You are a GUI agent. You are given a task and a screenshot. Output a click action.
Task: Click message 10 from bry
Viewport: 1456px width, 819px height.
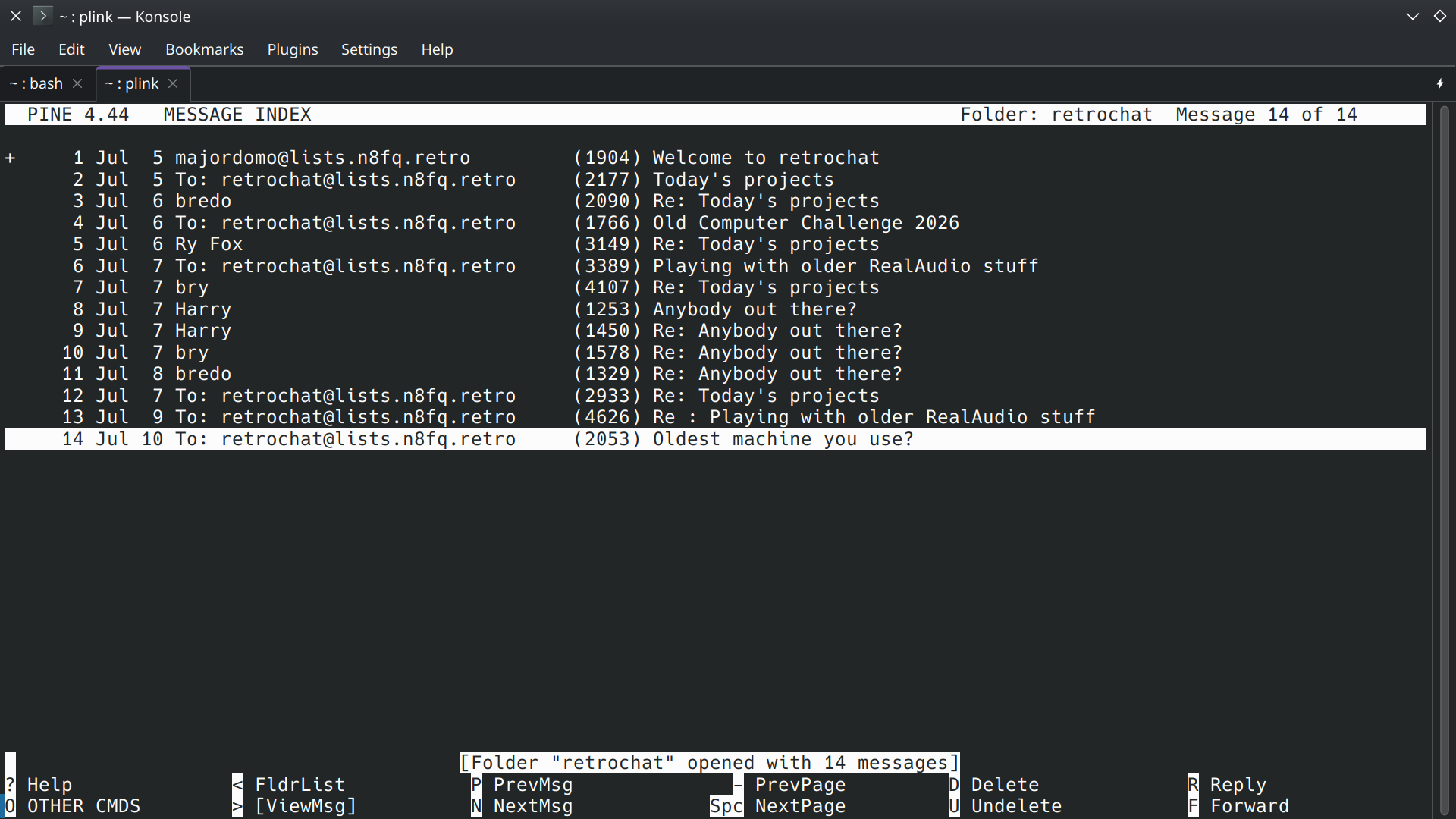(715, 353)
